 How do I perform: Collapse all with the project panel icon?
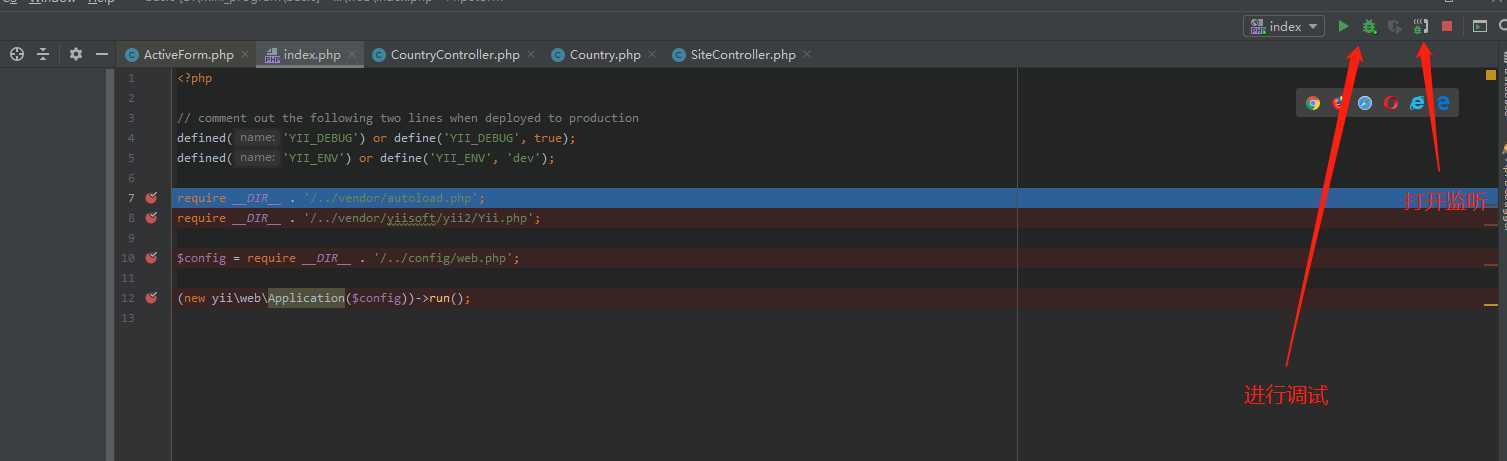click(43, 54)
